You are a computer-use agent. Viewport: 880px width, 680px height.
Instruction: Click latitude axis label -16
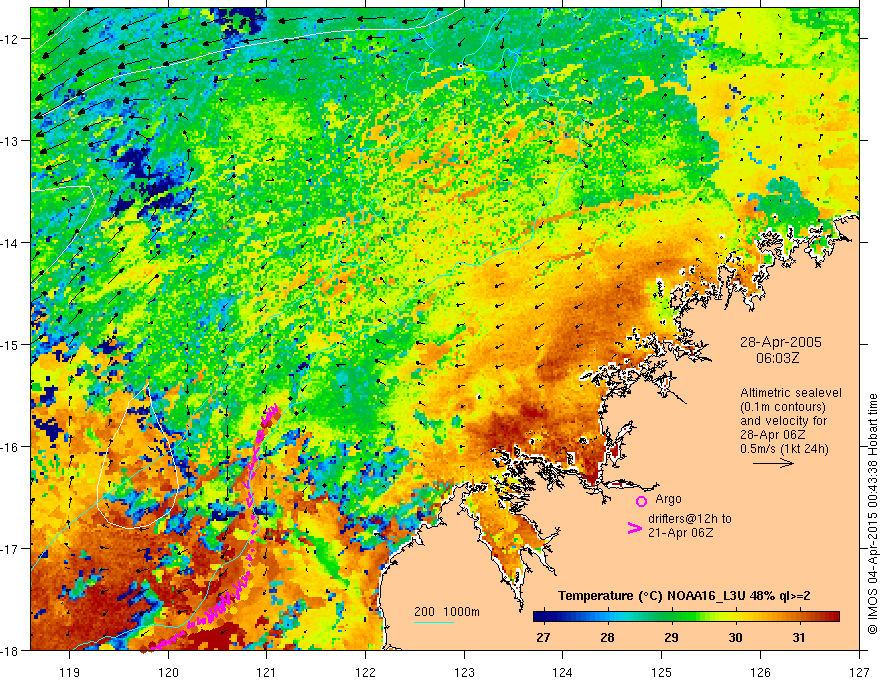click(x=11, y=447)
